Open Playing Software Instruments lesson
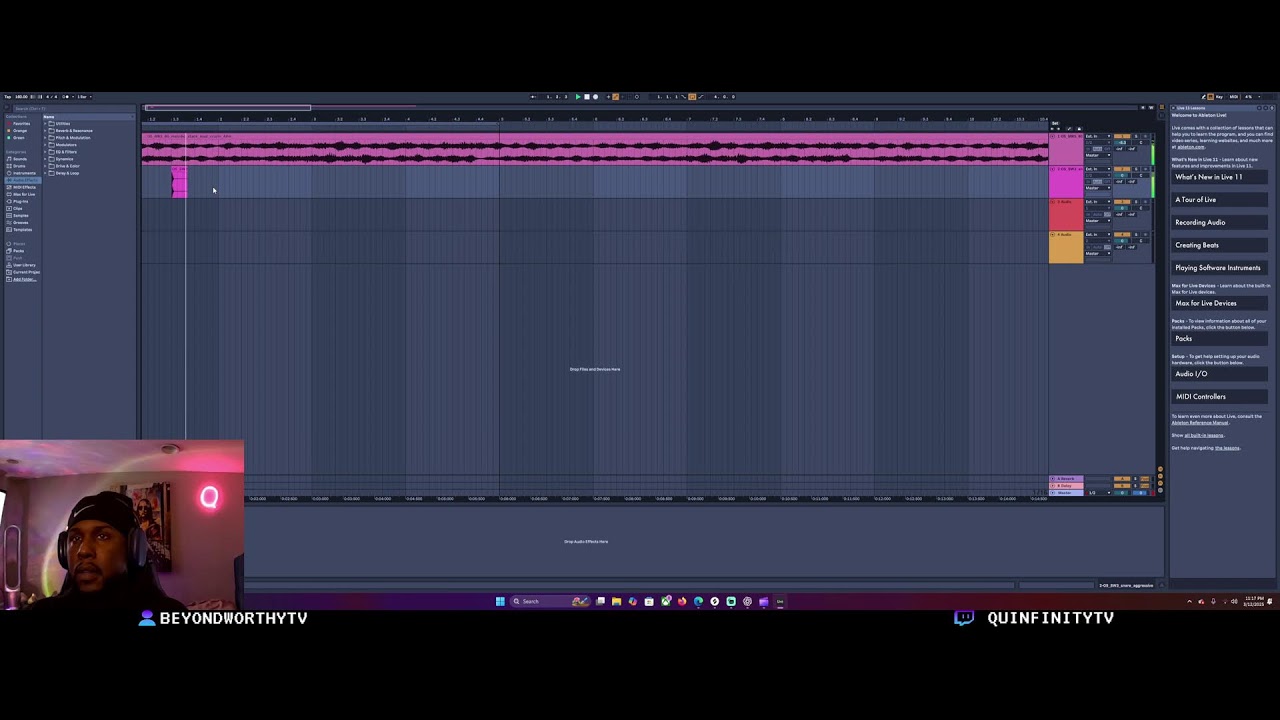 coord(1217,268)
